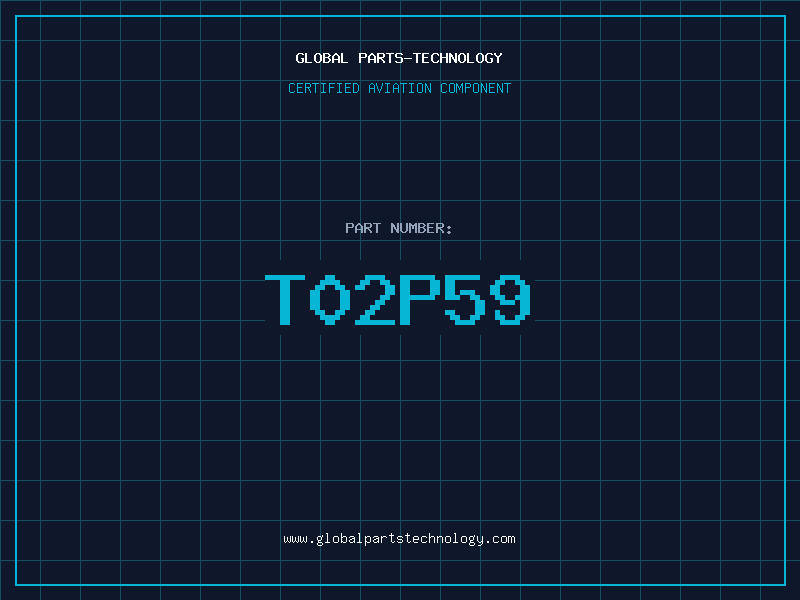Select 'CERTIFIED AVIATION COMPONENT' subtitle text

tap(399, 88)
